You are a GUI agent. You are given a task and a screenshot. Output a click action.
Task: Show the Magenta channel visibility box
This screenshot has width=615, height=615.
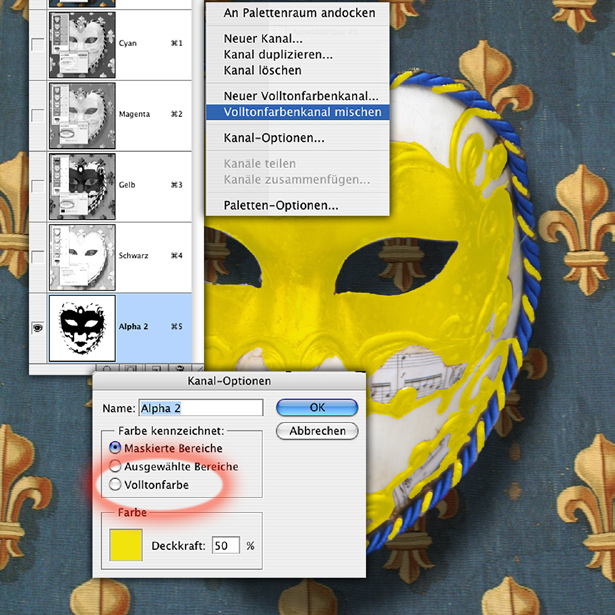38,115
